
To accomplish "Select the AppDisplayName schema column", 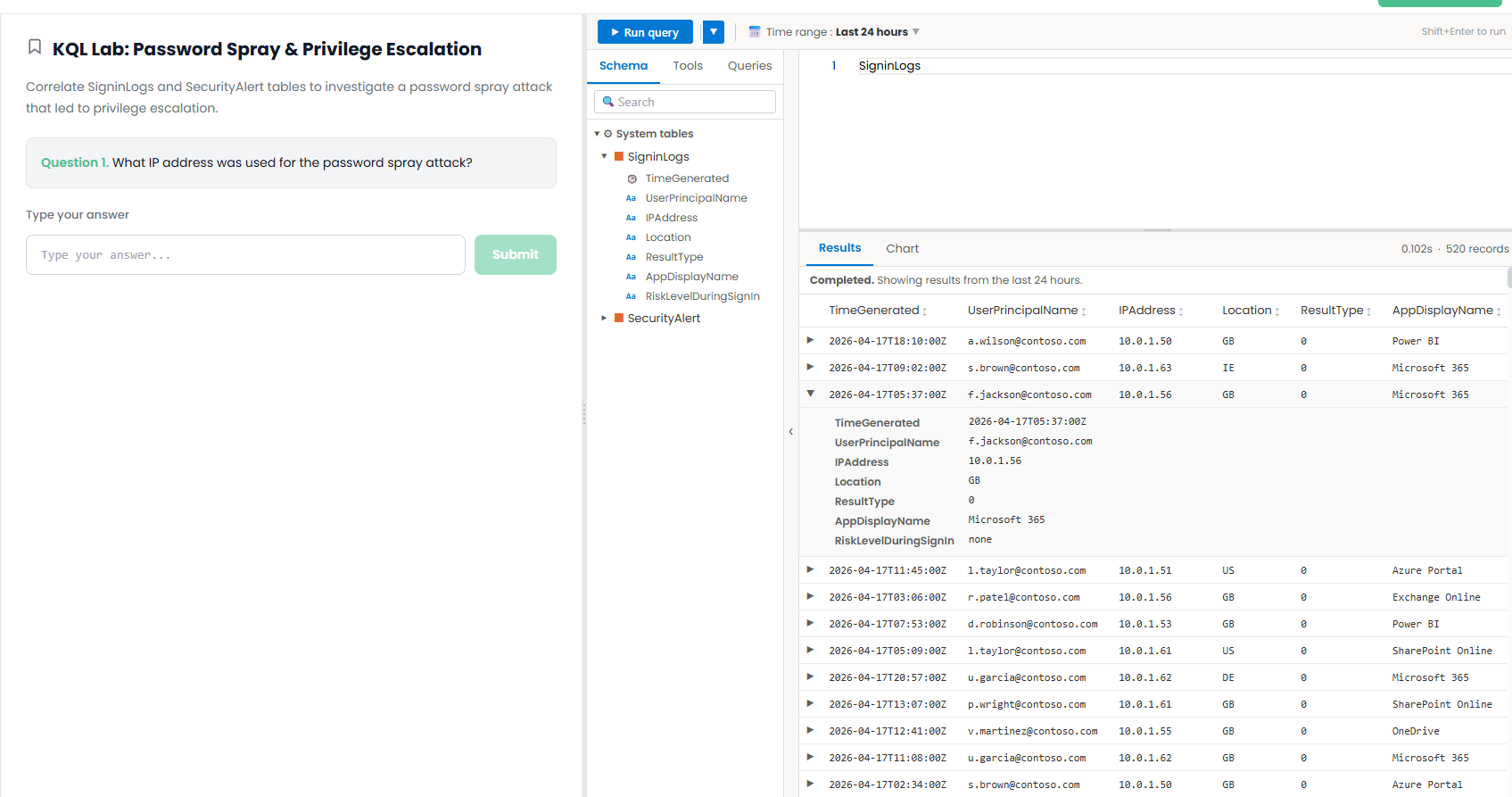I will 691,277.
